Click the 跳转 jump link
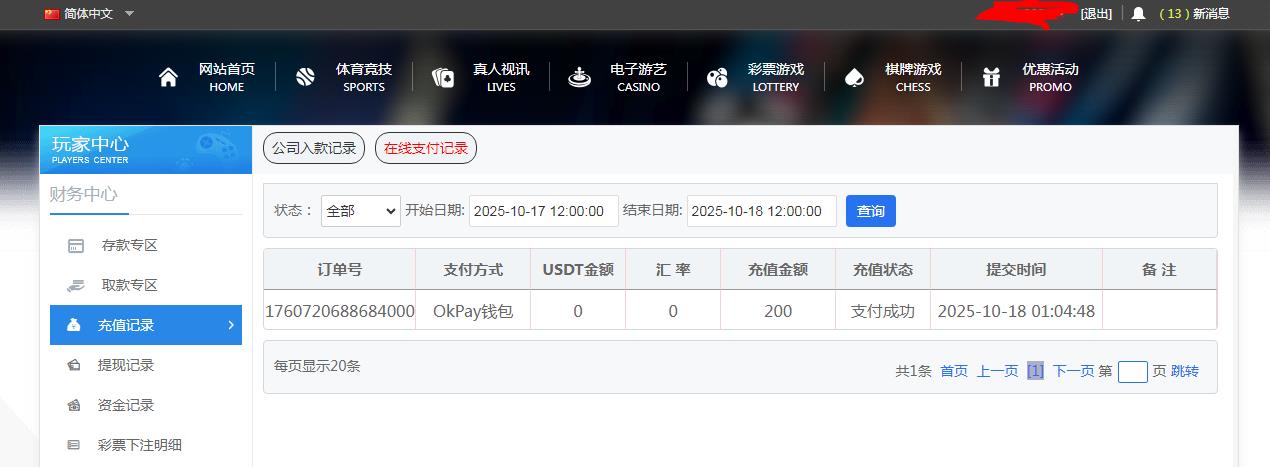1270x467 pixels. (1185, 371)
